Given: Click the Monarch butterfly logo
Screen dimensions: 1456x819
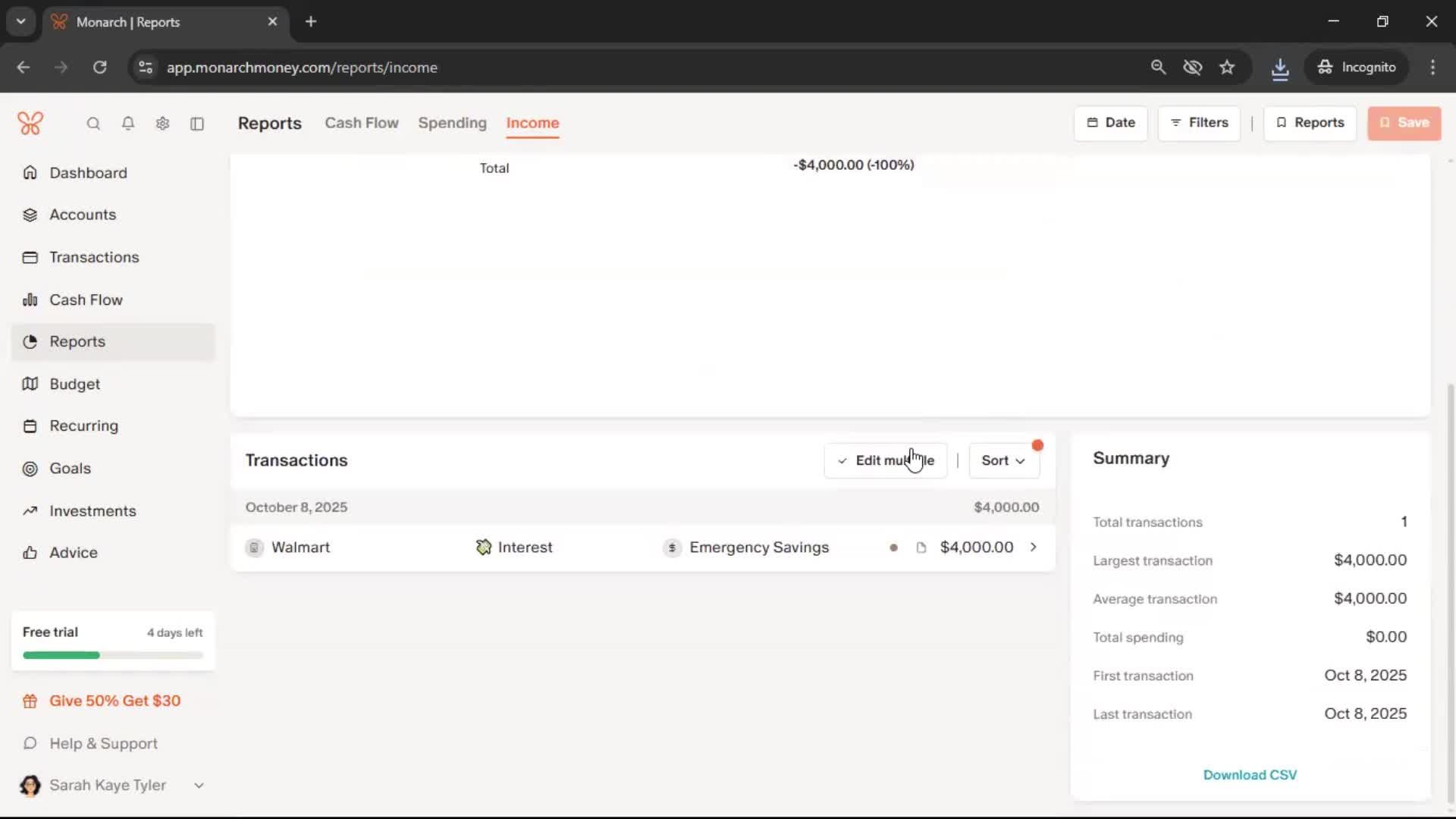Looking at the screenshot, I should click(30, 123).
